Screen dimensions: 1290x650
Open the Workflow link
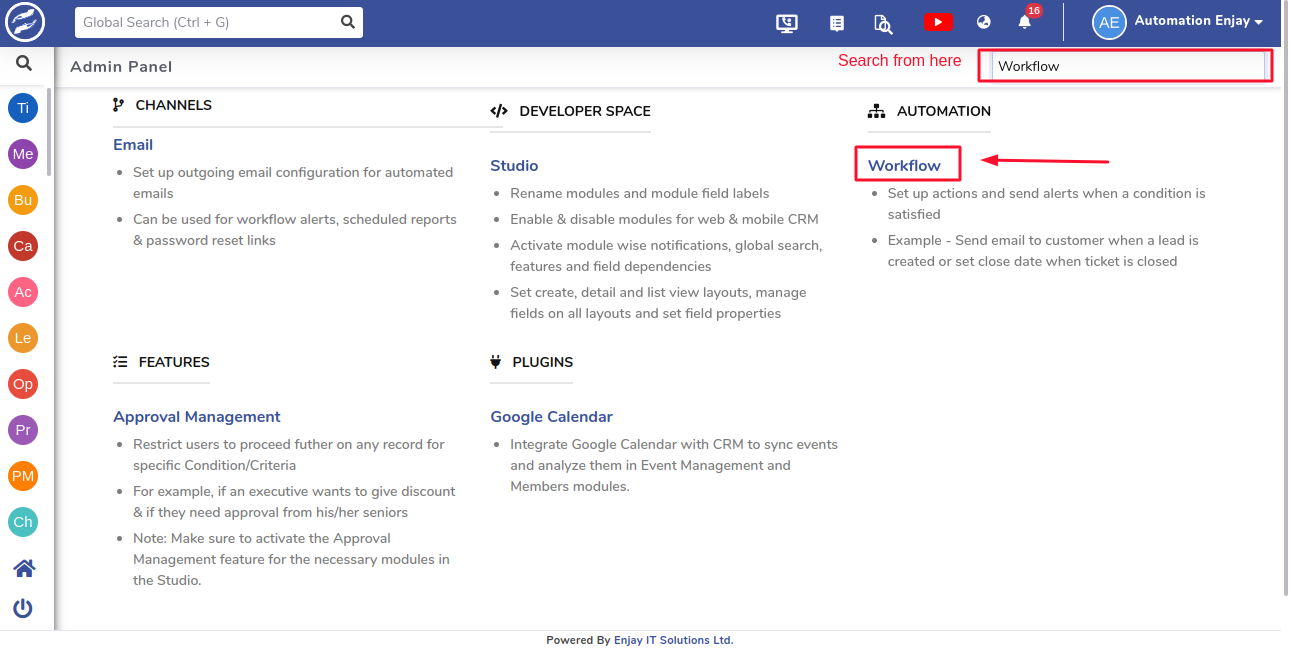904,166
